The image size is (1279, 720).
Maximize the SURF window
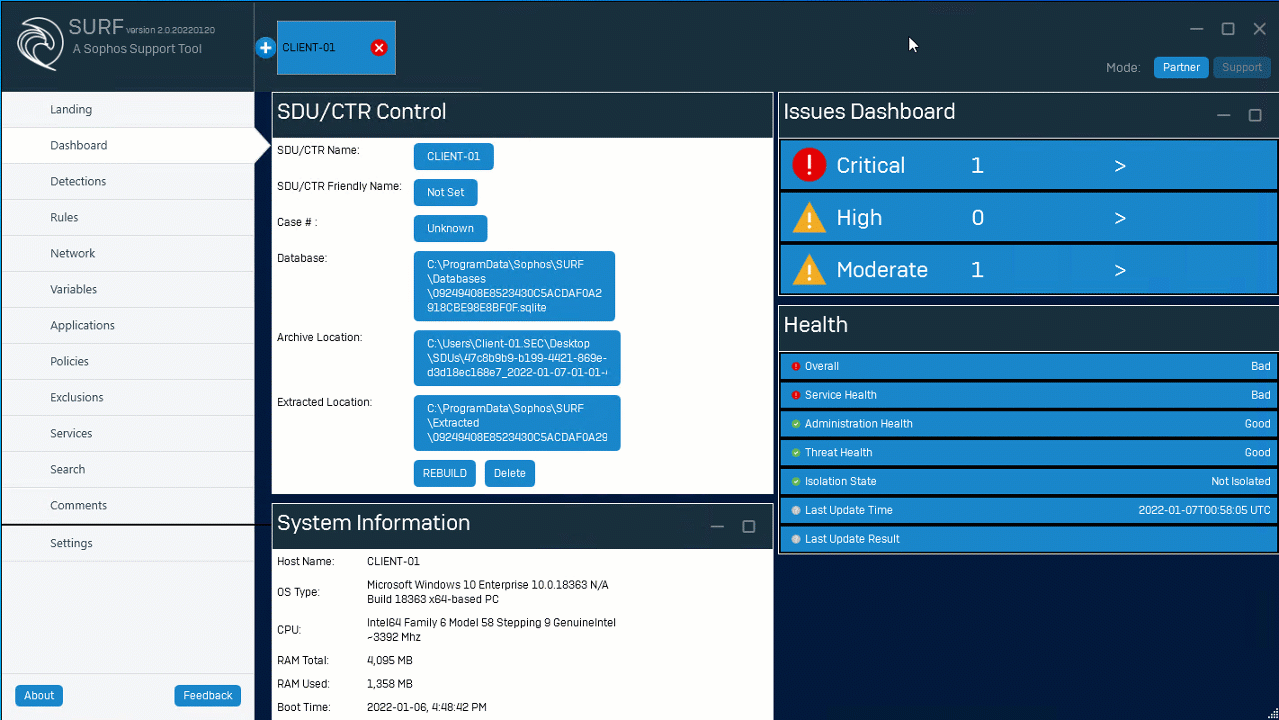coord(1228,29)
